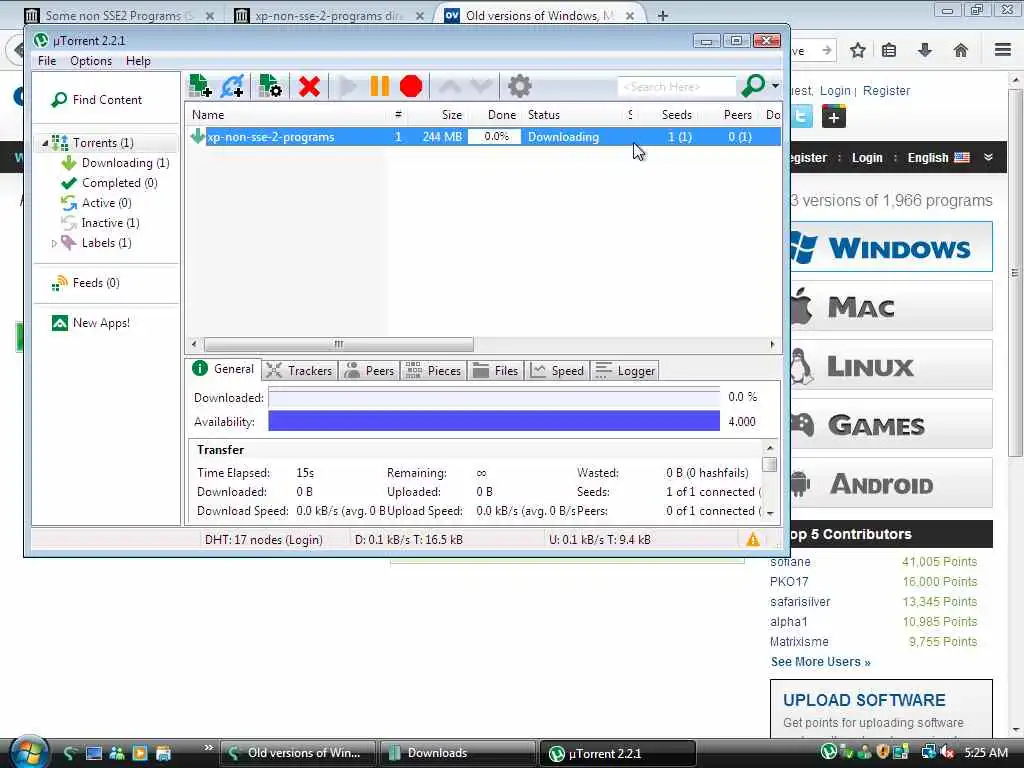1024x768 pixels.
Task: Sort by Done column header
Action: coord(502,115)
